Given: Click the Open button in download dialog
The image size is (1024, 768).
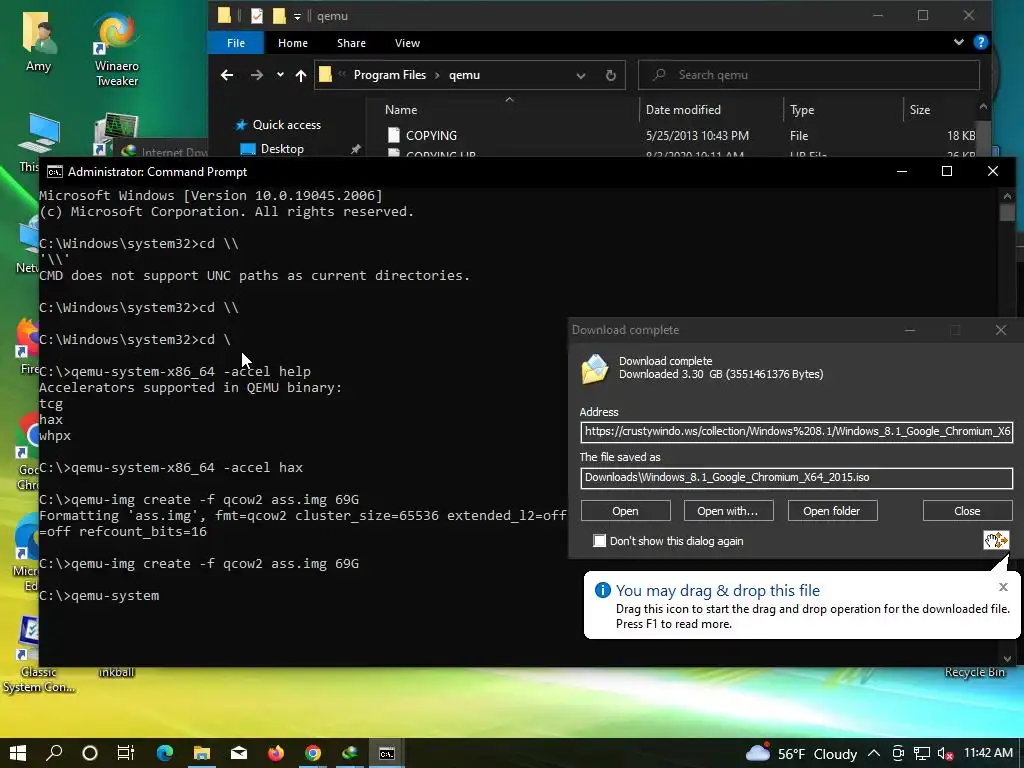Looking at the screenshot, I should click(626, 511).
